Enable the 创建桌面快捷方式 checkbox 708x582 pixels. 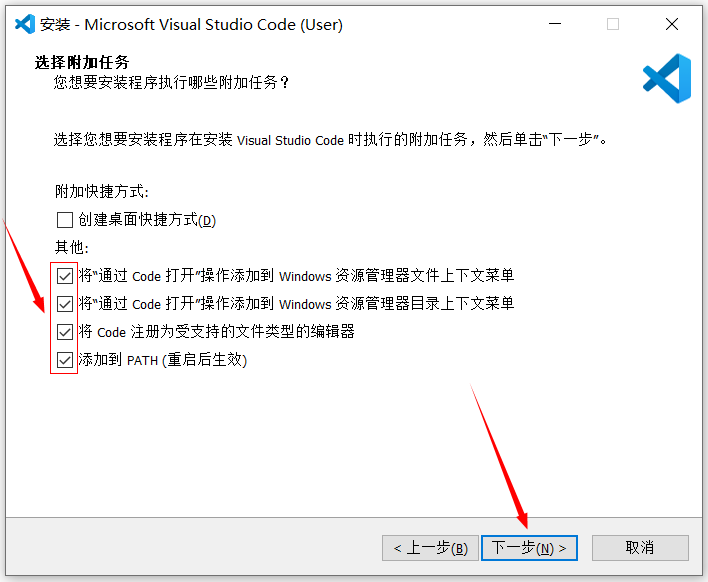click(65, 220)
